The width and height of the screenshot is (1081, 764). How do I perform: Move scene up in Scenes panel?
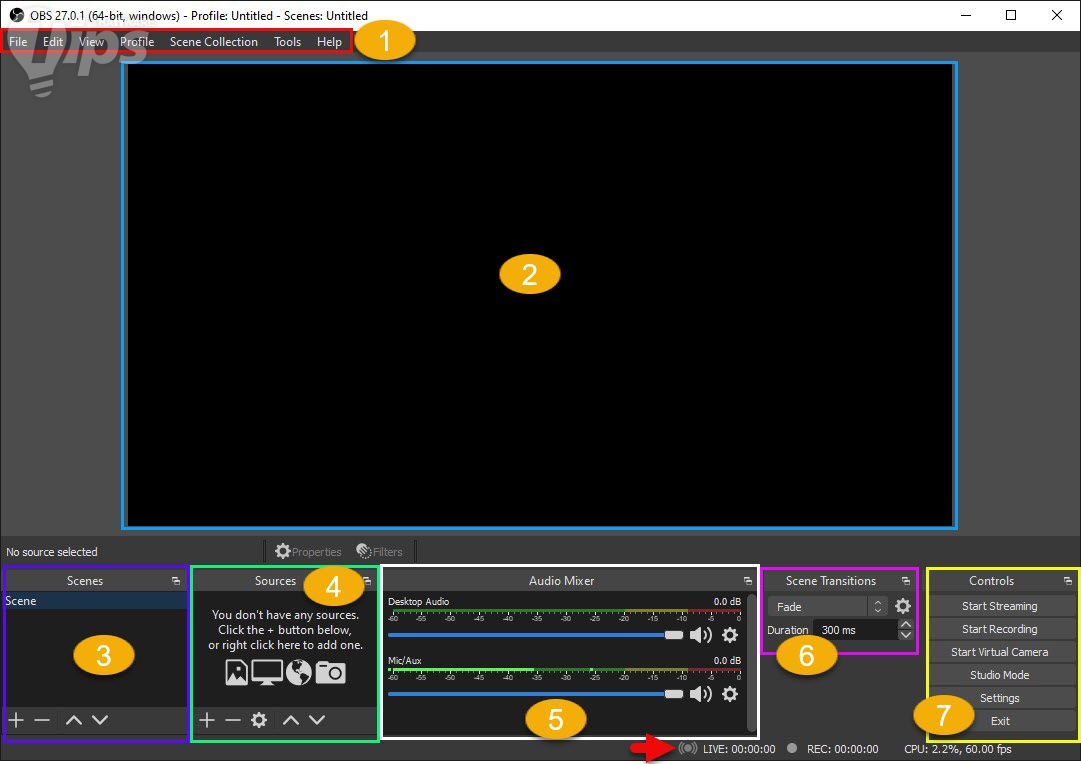point(74,720)
